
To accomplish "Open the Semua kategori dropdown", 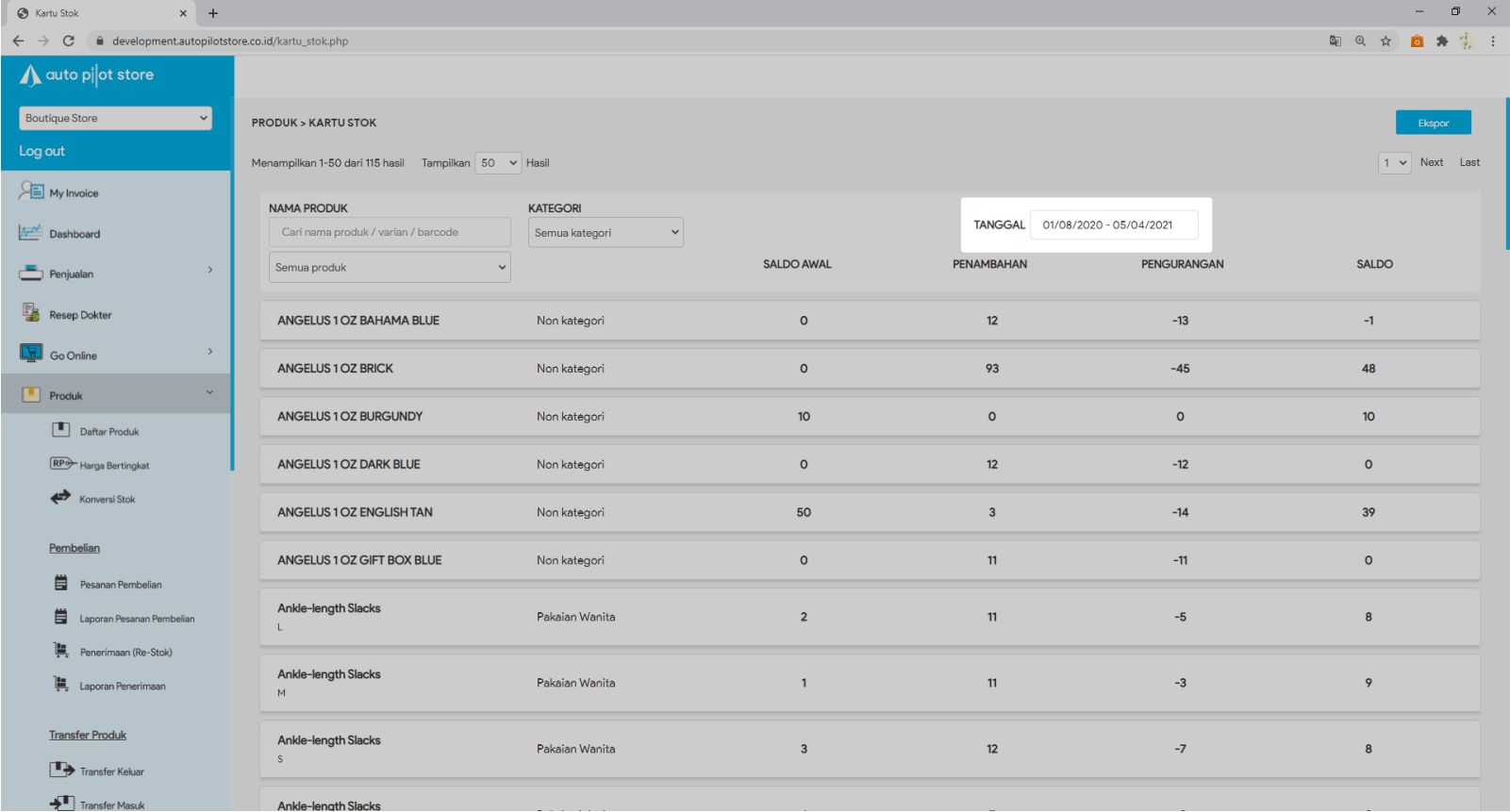I will (606, 233).
